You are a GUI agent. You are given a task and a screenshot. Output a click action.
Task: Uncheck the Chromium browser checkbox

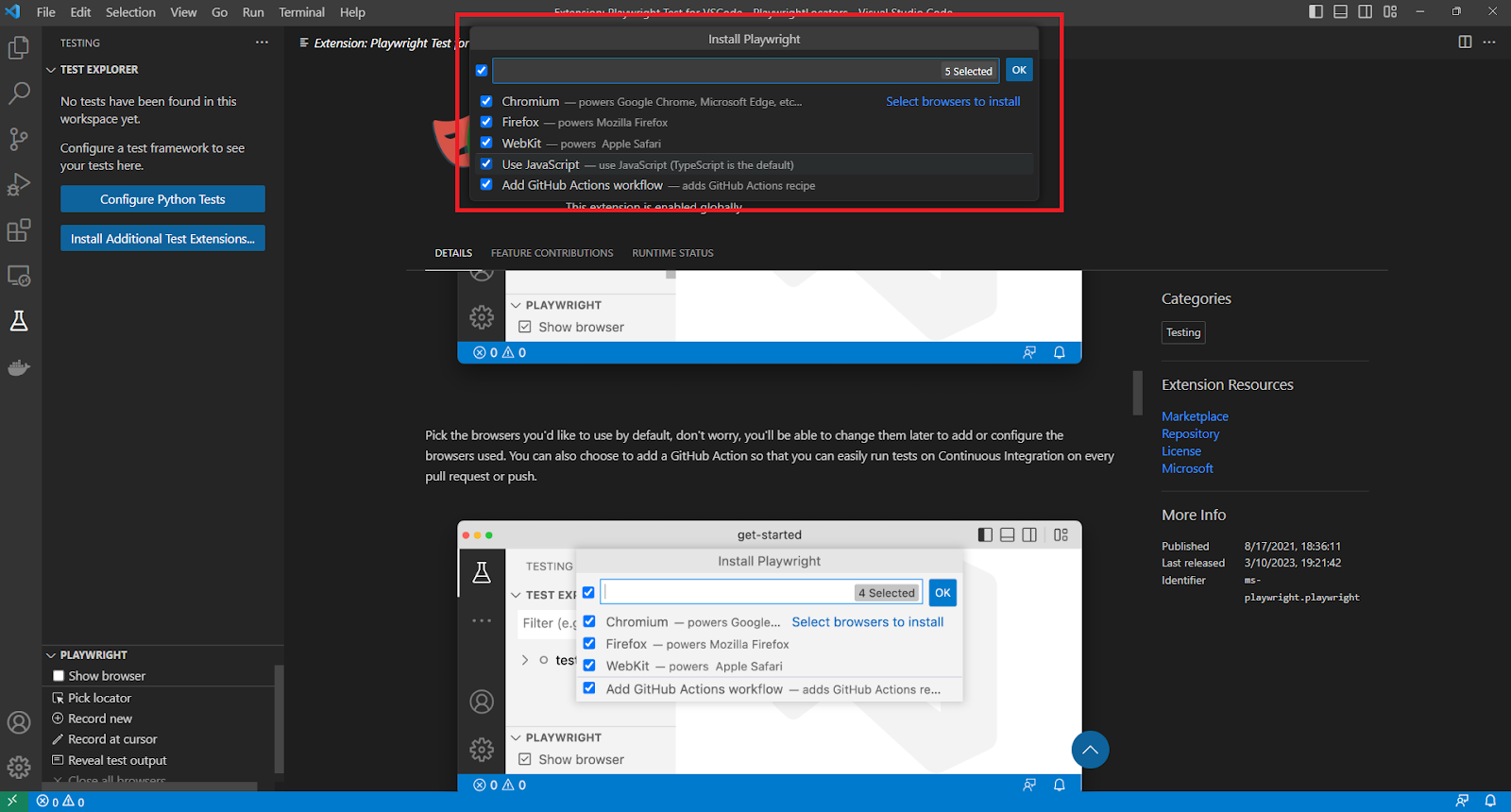point(486,101)
